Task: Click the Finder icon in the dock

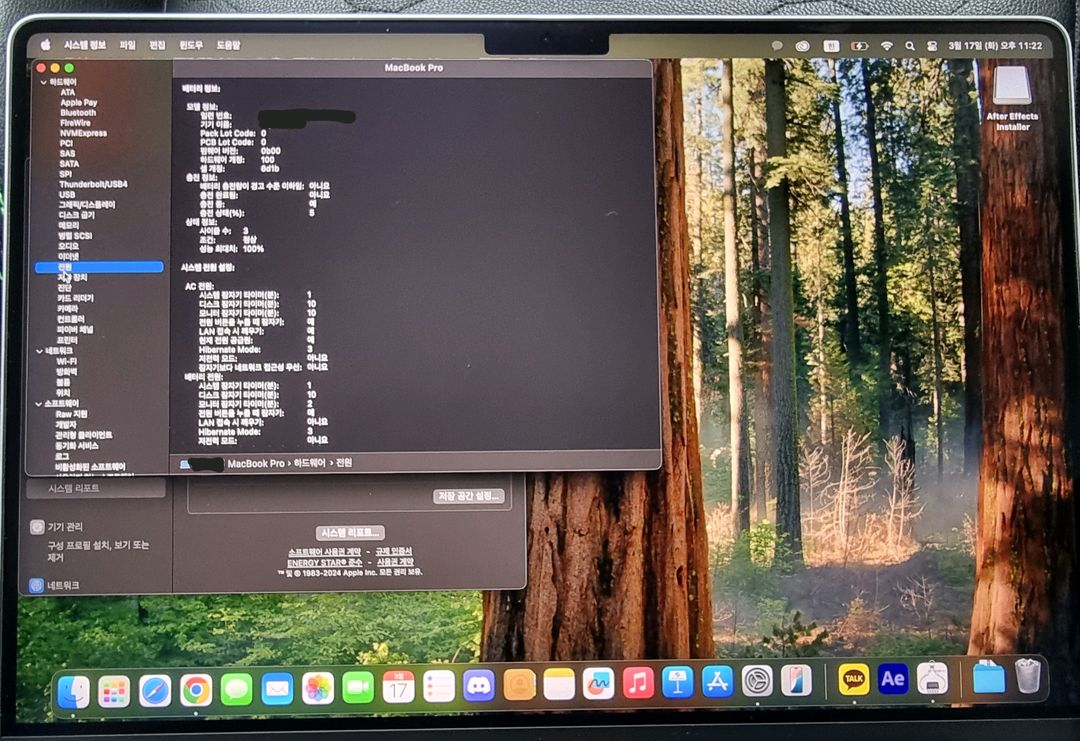Action: coord(73,691)
